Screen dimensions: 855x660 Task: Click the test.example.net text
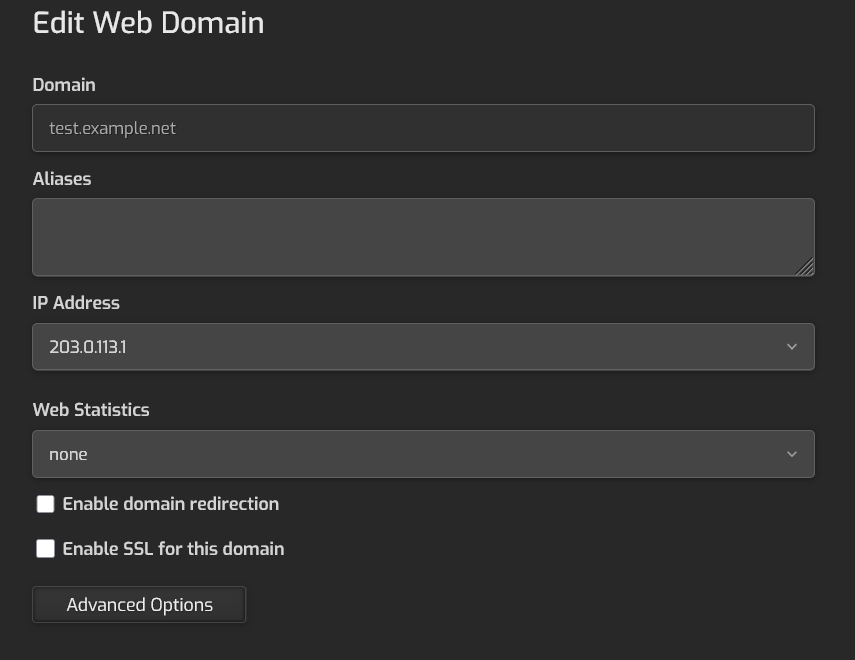point(112,129)
